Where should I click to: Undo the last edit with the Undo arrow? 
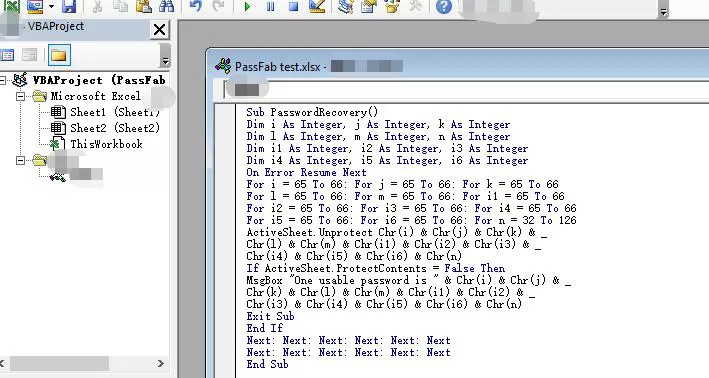196,6
